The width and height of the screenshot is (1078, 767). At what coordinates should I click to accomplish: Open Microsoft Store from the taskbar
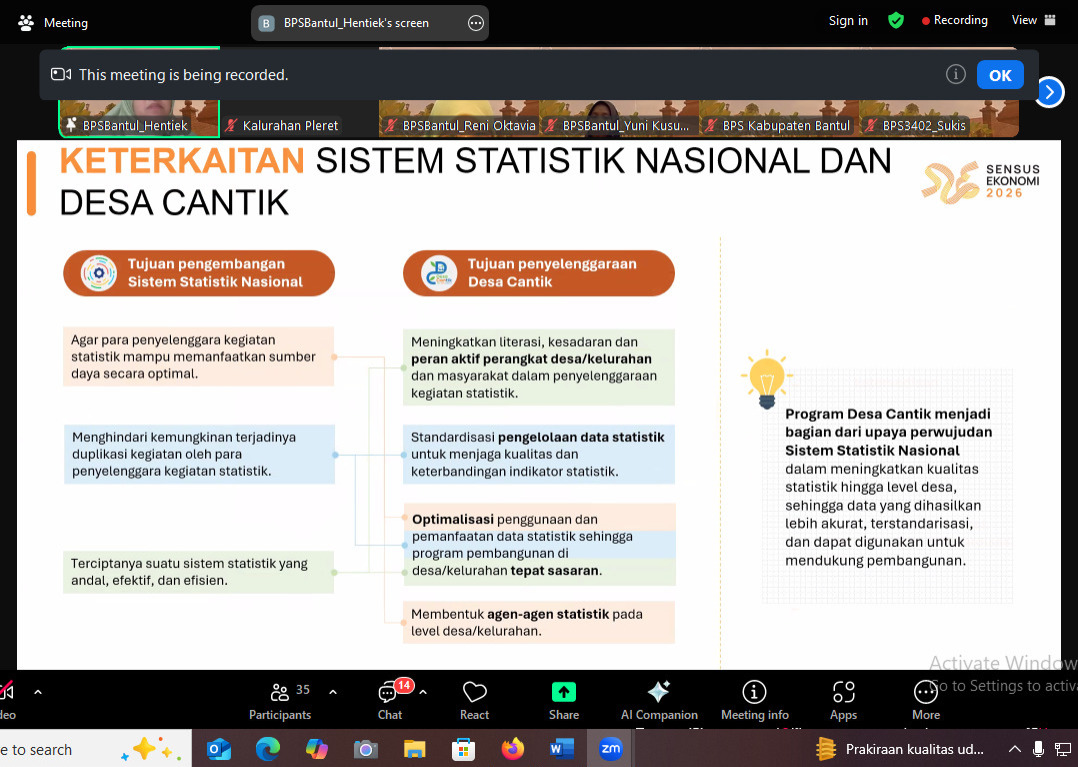click(463, 749)
